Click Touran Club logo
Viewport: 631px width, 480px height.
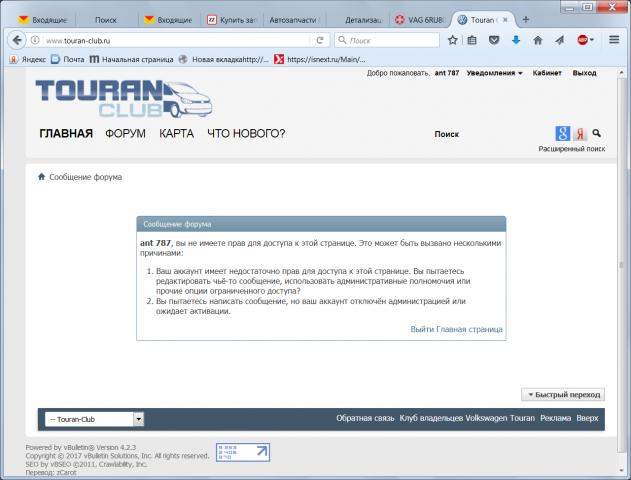[124, 99]
